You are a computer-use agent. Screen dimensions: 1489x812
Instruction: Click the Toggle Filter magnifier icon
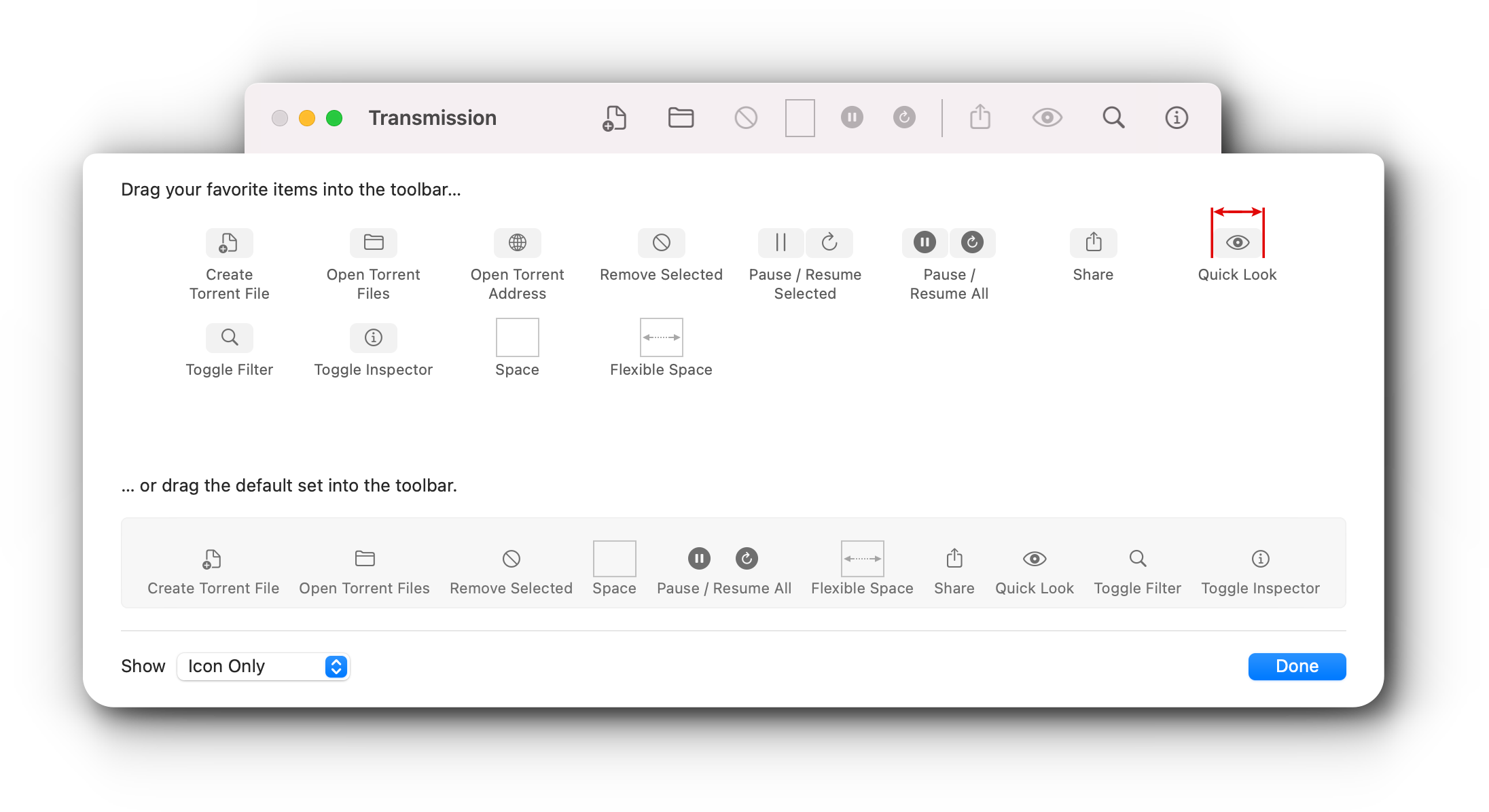[x=229, y=337]
